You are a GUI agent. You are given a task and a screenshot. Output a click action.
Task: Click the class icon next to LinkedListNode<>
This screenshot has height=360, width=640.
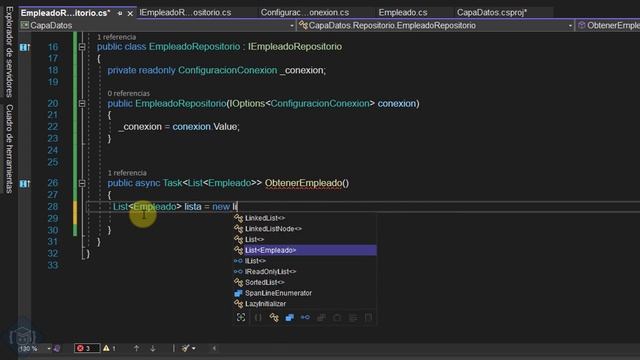tap(239, 229)
